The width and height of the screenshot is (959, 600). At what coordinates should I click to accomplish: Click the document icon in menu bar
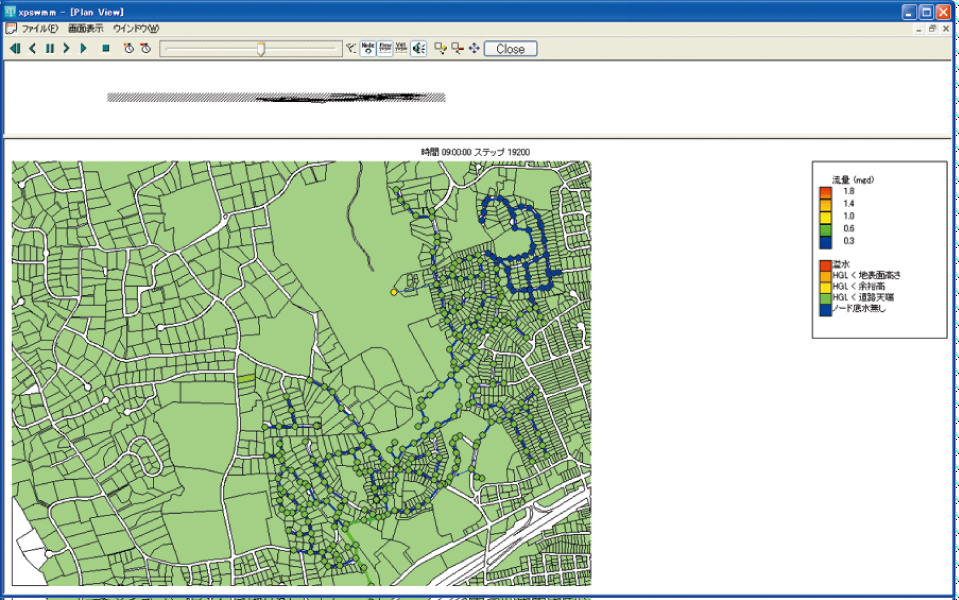point(11,29)
